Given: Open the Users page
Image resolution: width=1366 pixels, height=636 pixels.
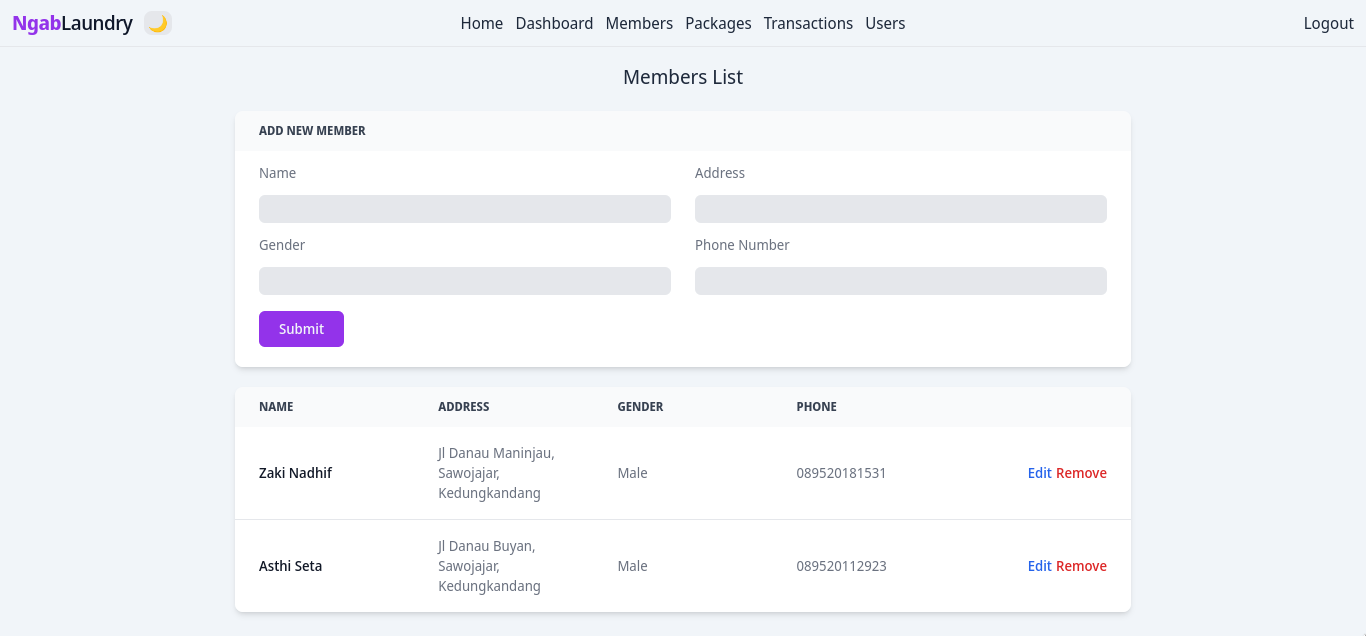Looking at the screenshot, I should pos(885,23).
